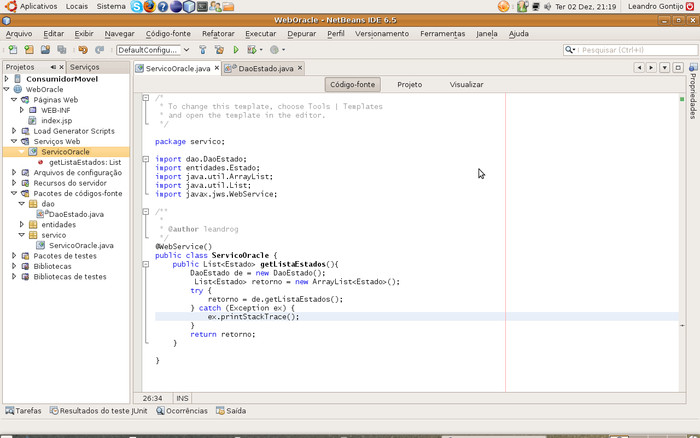Open the Propriedades side panel
Viewport: 700px width, 438px height.
click(x=693, y=91)
